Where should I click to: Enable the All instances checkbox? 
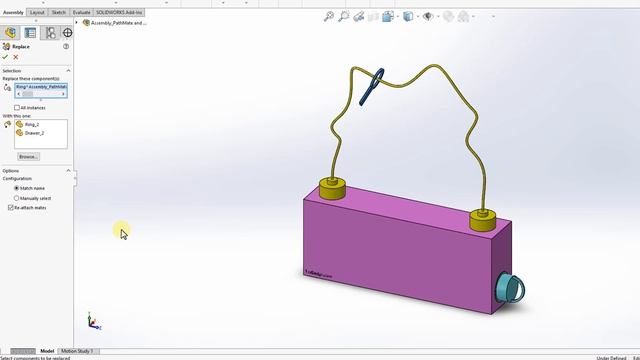pyautogui.click(x=17, y=107)
